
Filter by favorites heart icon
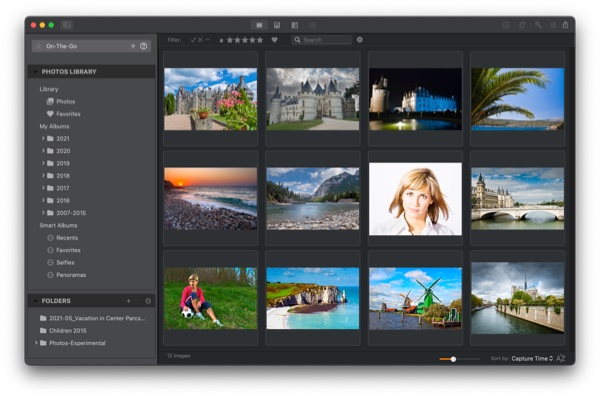(x=274, y=40)
